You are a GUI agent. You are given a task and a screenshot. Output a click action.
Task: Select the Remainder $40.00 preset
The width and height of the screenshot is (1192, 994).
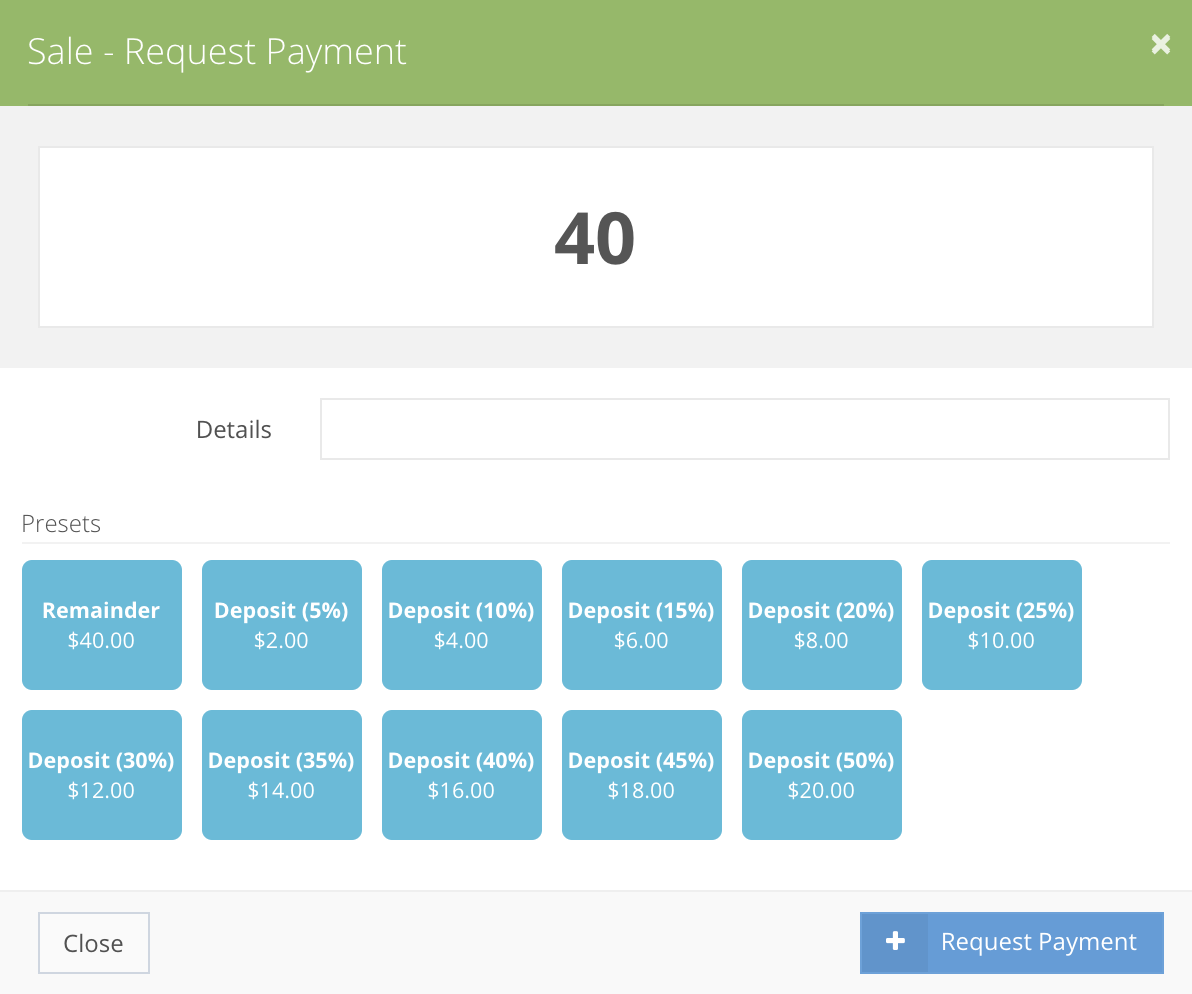pyautogui.click(x=102, y=625)
